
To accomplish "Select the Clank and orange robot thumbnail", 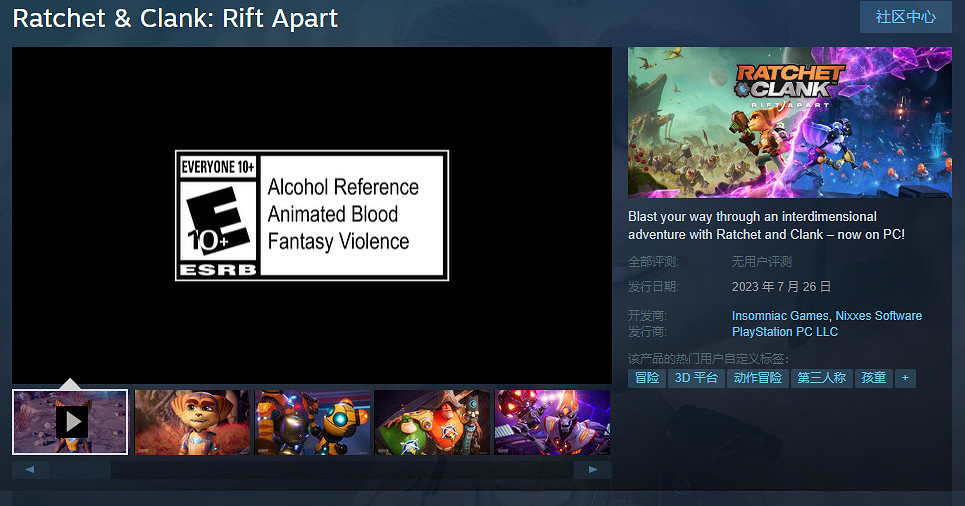I will click(312, 422).
